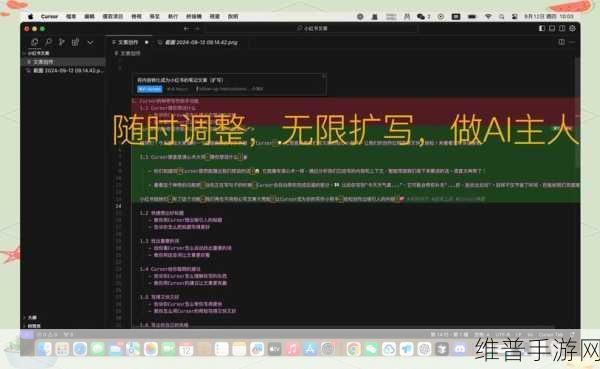The height and width of the screenshot is (369, 600).
Task: Open the Apple menu
Action: click(x=31, y=16)
